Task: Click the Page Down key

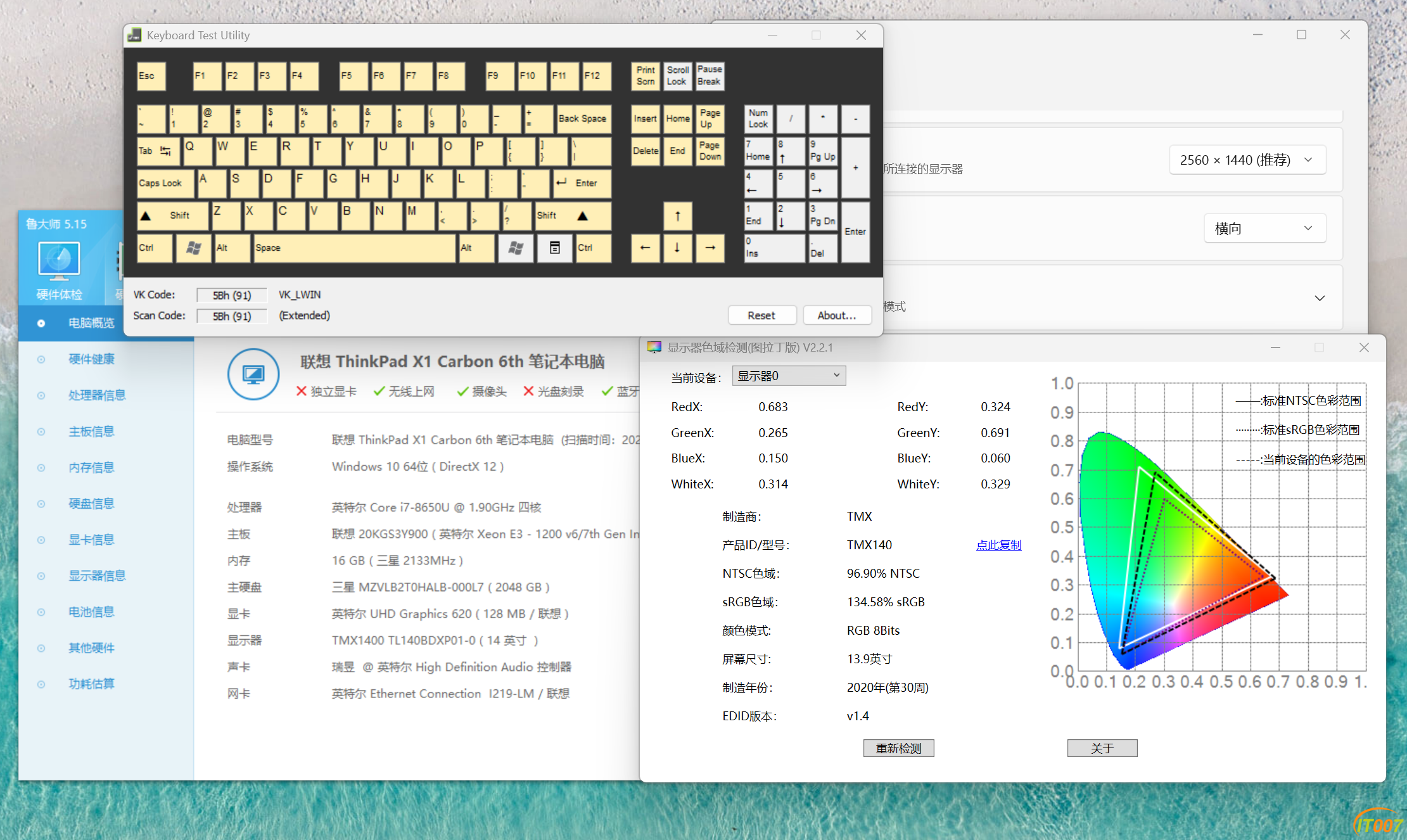Action: pos(710,151)
